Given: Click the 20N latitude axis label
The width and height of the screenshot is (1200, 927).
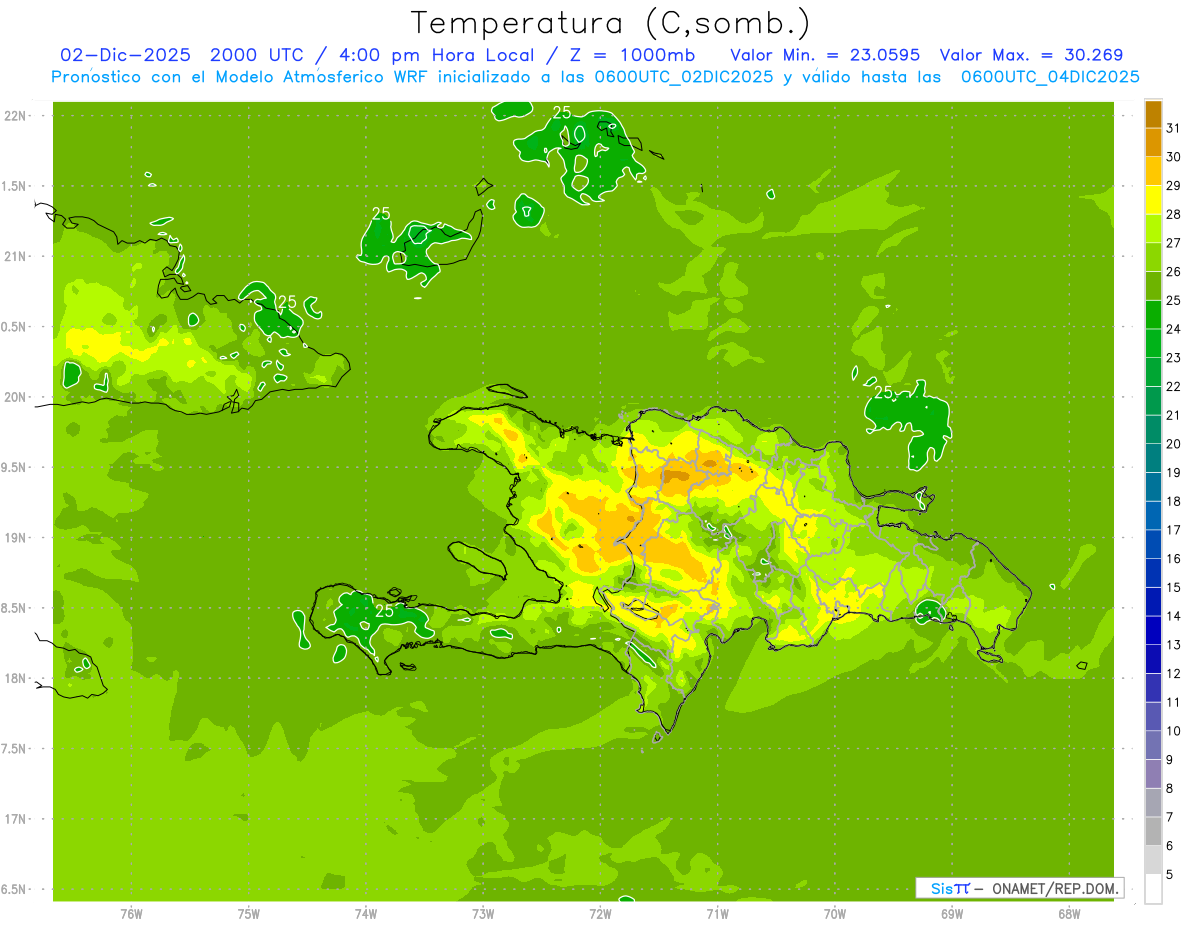Looking at the screenshot, I should coord(16,397).
